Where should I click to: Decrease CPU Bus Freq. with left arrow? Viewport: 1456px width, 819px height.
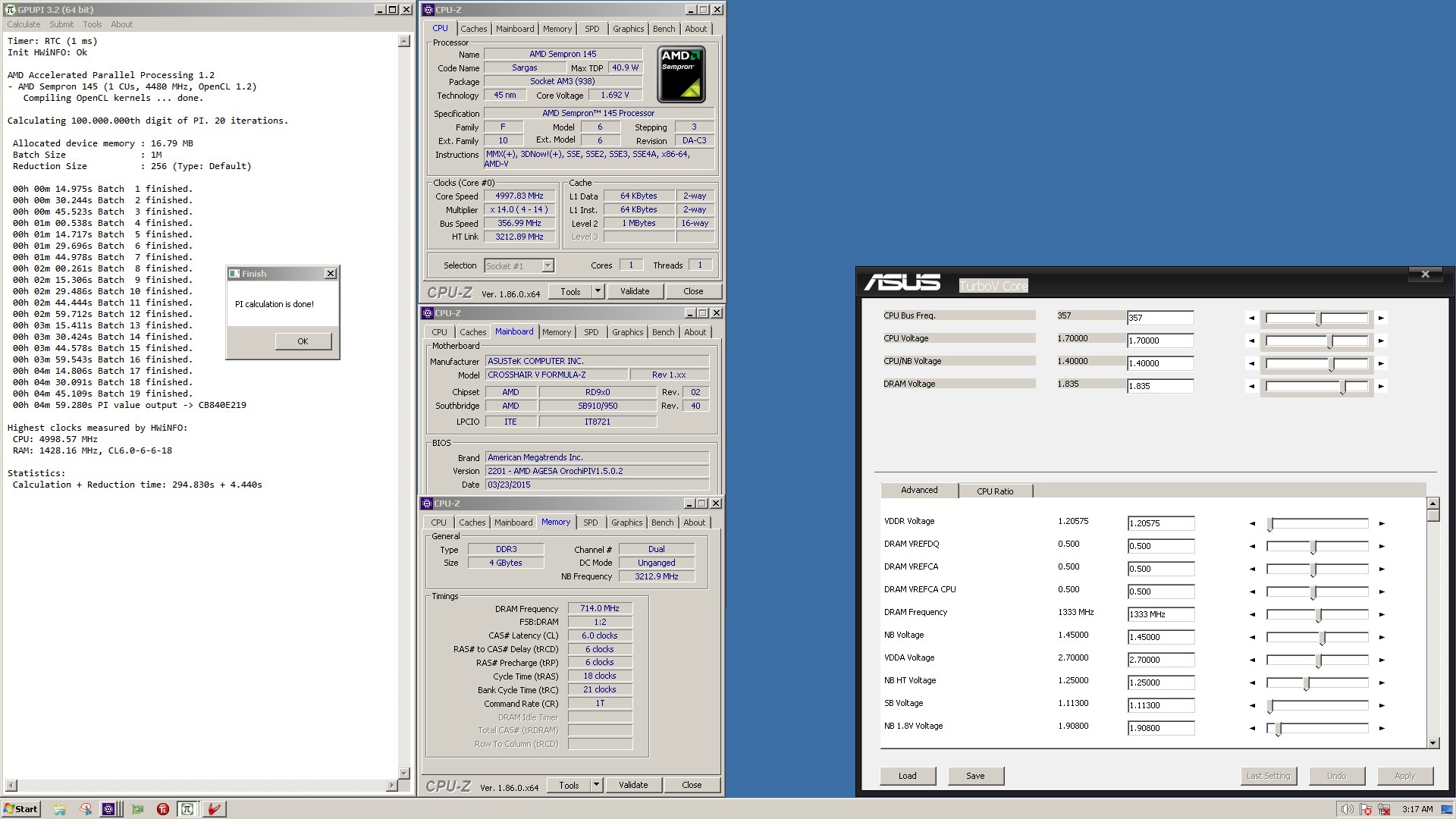tap(1251, 318)
